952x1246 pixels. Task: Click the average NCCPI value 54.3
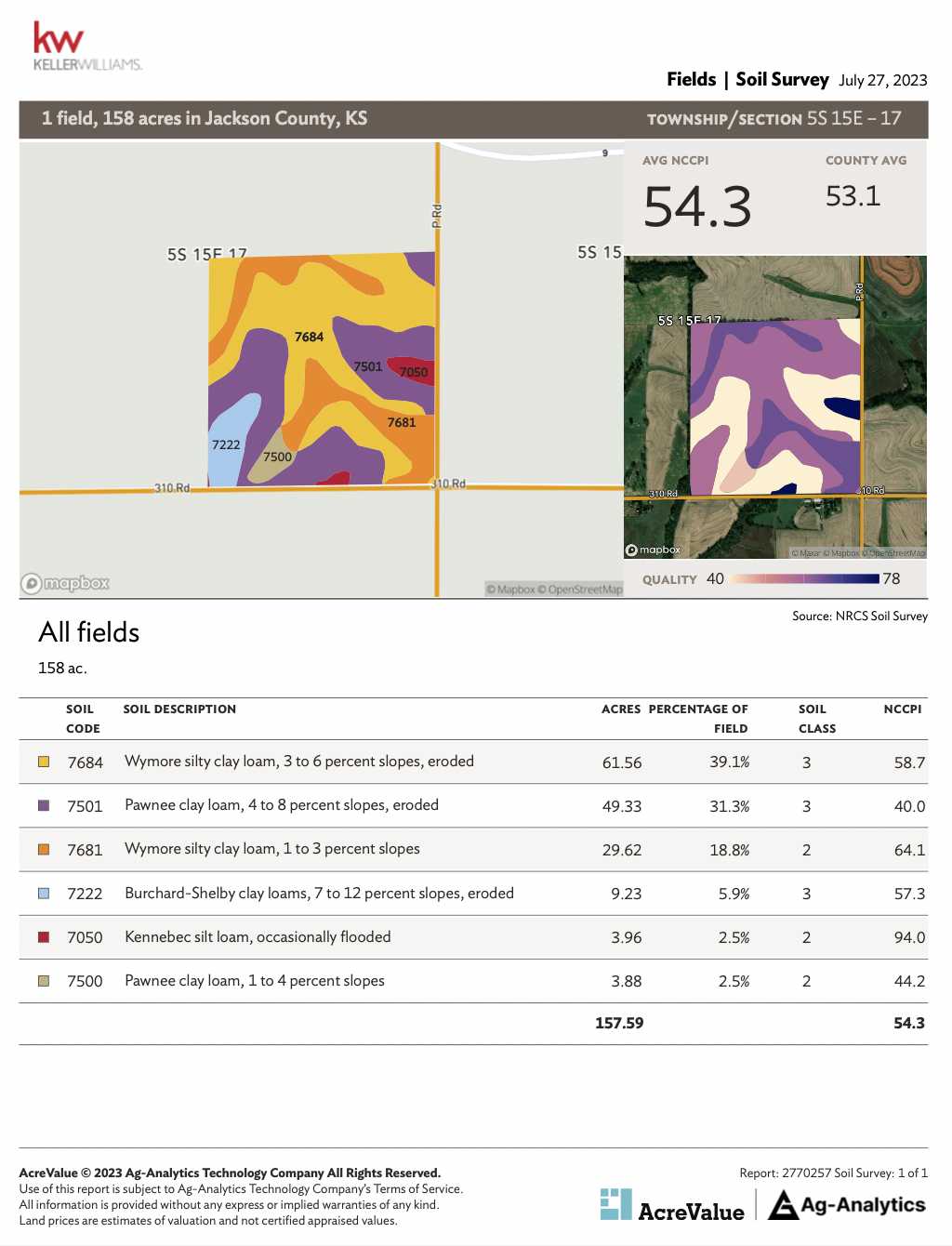697,206
